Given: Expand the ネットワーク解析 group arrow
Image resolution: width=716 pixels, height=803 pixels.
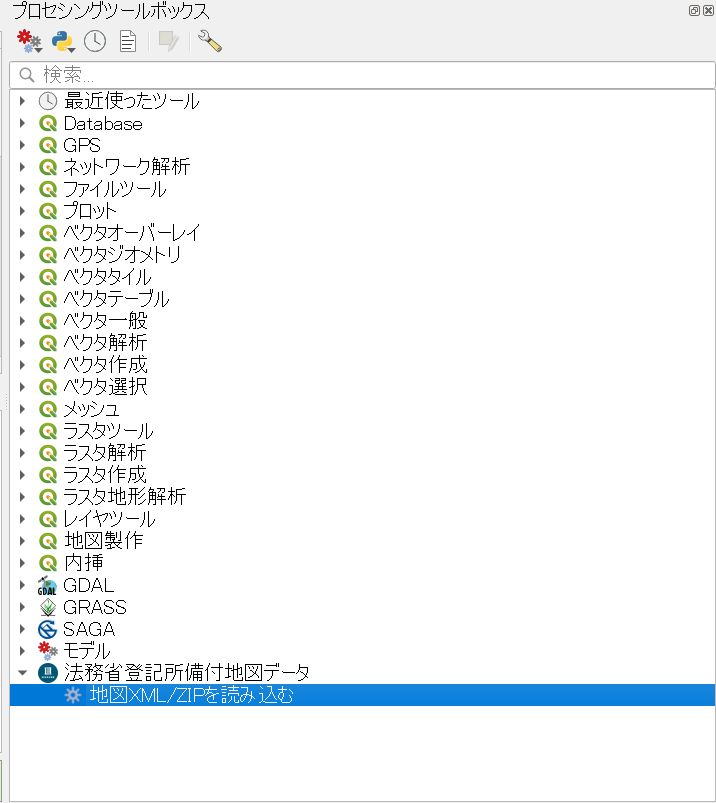Looking at the screenshot, I should click(x=22, y=167).
